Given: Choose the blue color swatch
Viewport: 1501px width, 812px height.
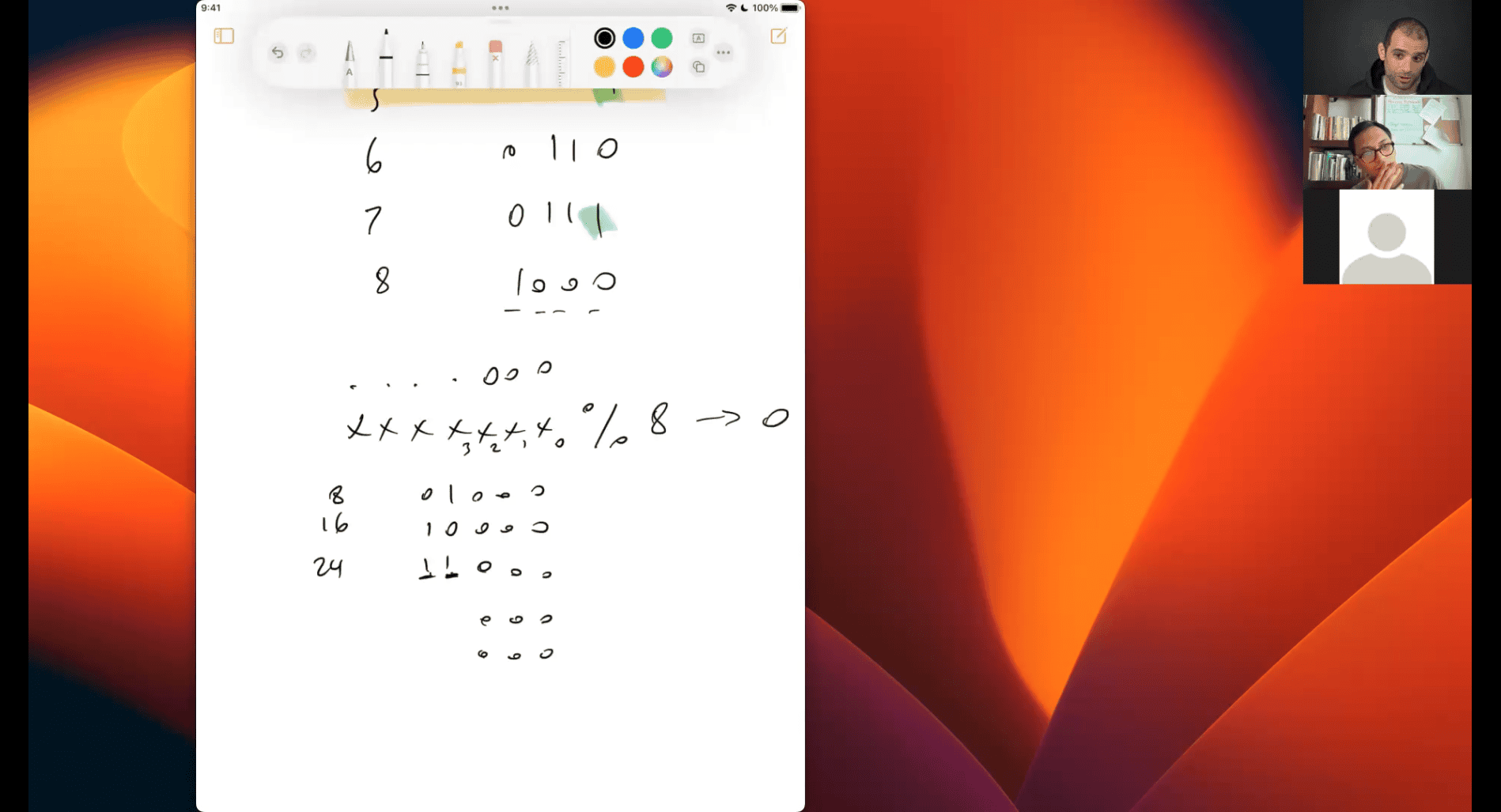Looking at the screenshot, I should coord(633,38).
